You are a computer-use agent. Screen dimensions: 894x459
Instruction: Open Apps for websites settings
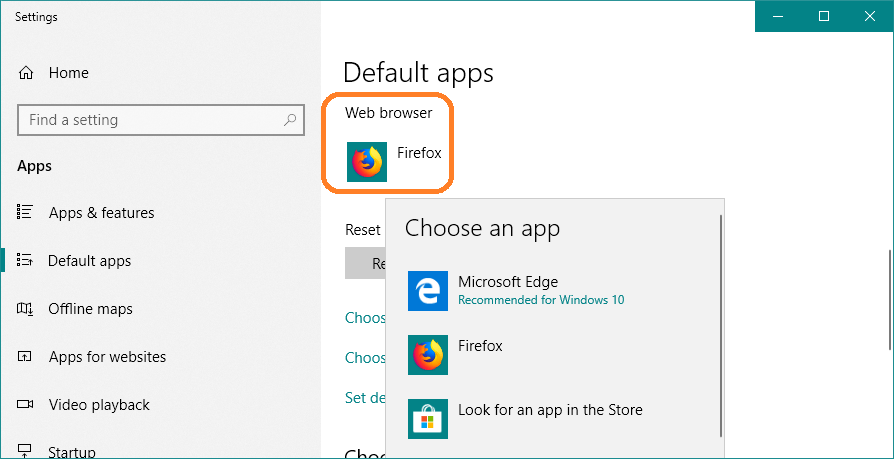[x=108, y=357]
